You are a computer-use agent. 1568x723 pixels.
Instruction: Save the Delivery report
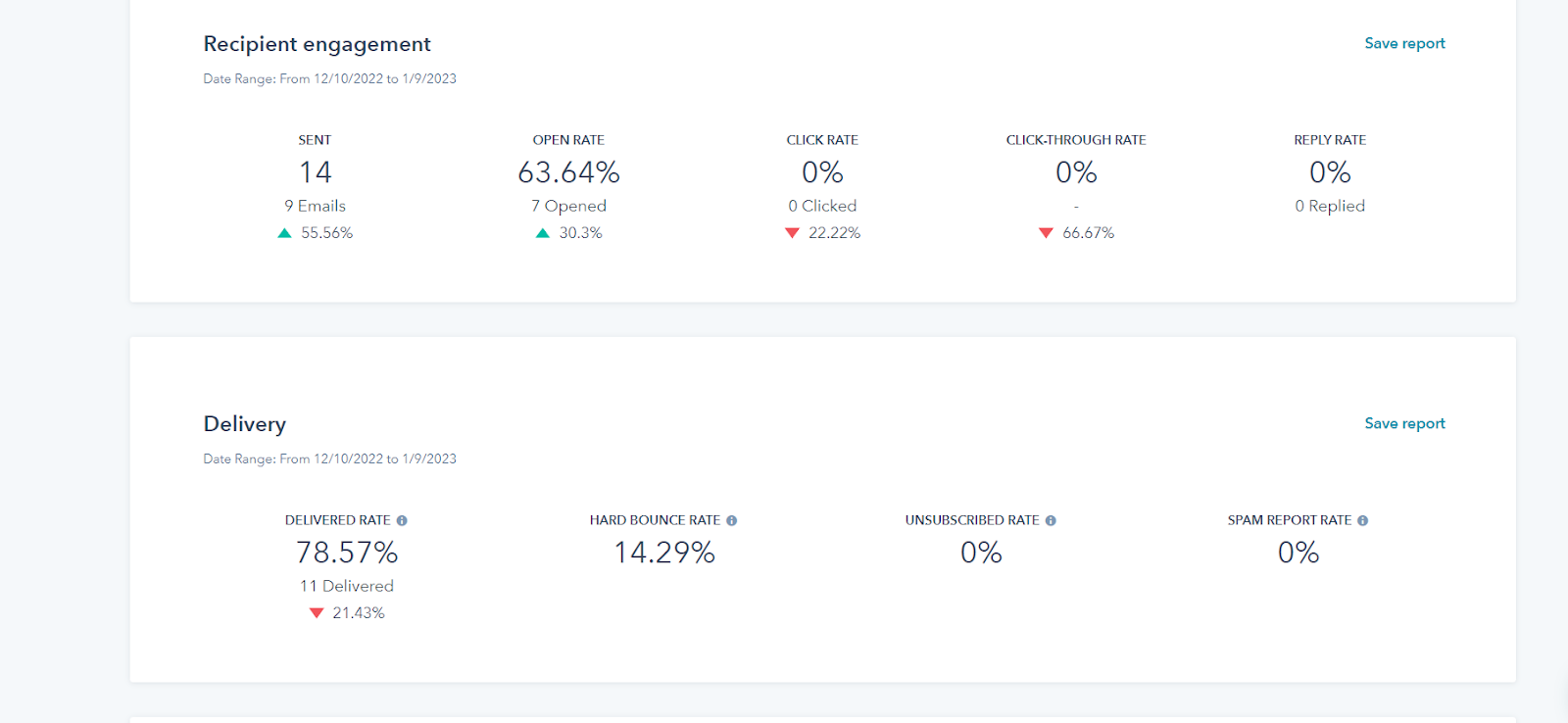click(1404, 423)
